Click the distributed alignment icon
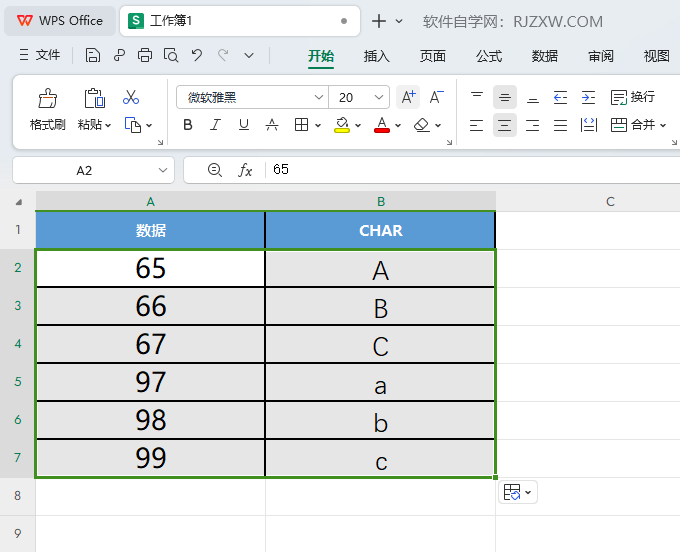The height and width of the screenshot is (552, 680). 588,125
